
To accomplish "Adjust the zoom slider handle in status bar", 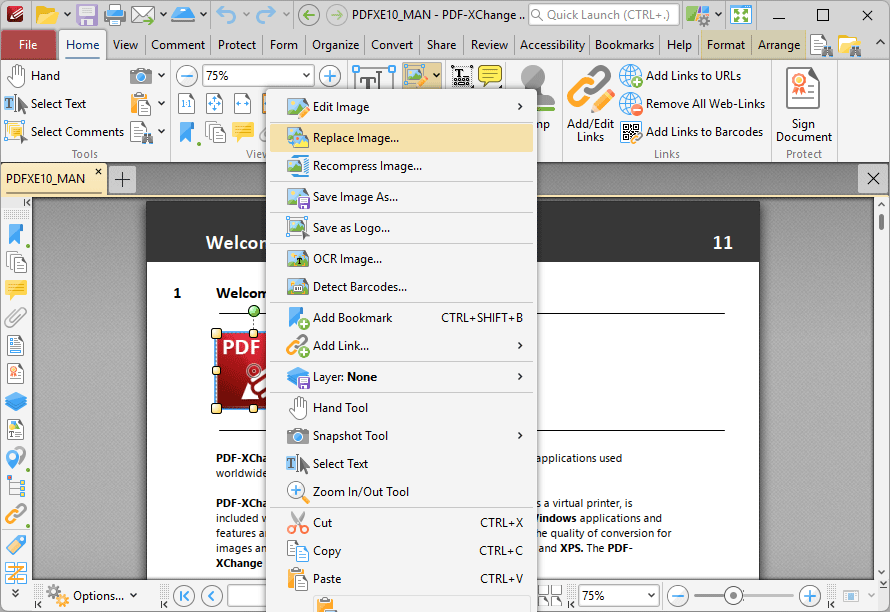I will (733, 596).
